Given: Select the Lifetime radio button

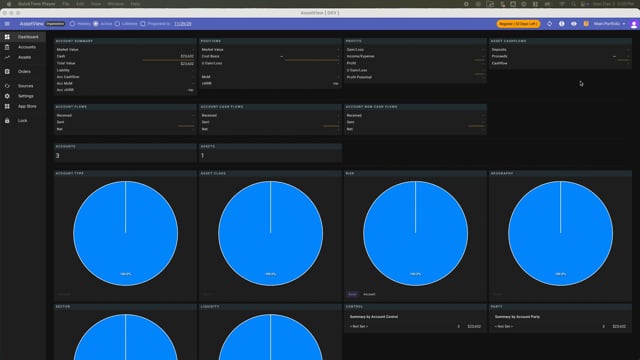Looking at the screenshot, I should 117,24.
